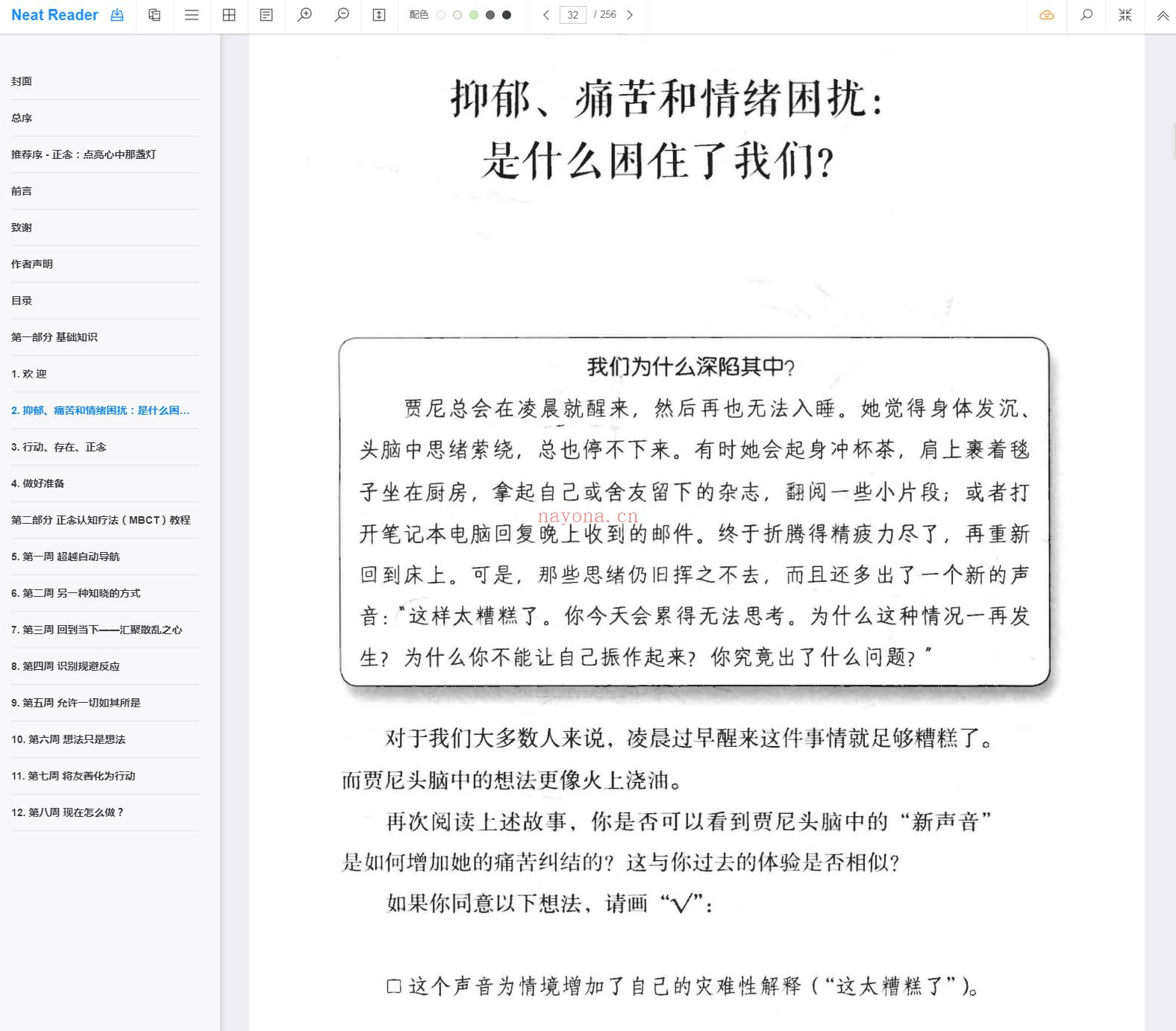The image size is (1176, 1031).
Task: Click the Neat Reader logo
Action: click(x=54, y=15)
